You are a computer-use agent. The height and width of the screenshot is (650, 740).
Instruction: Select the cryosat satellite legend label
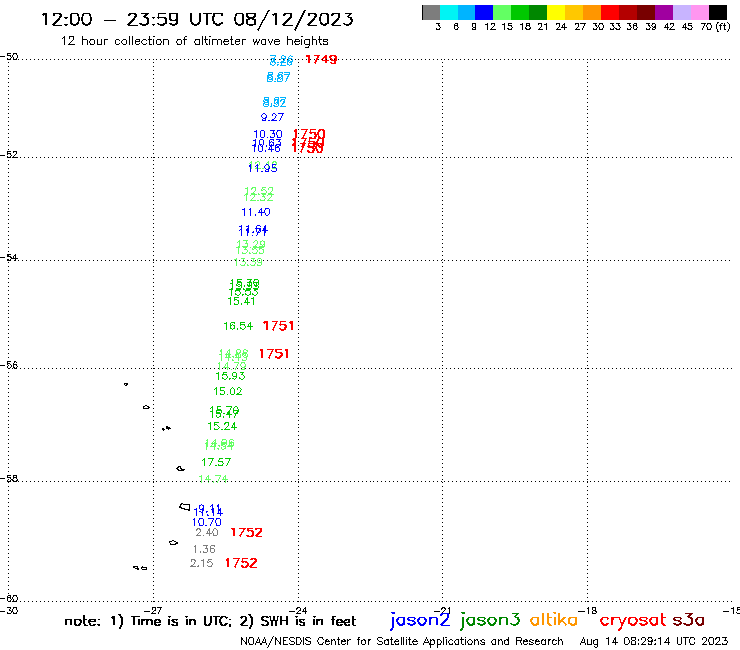coord(633,620)
